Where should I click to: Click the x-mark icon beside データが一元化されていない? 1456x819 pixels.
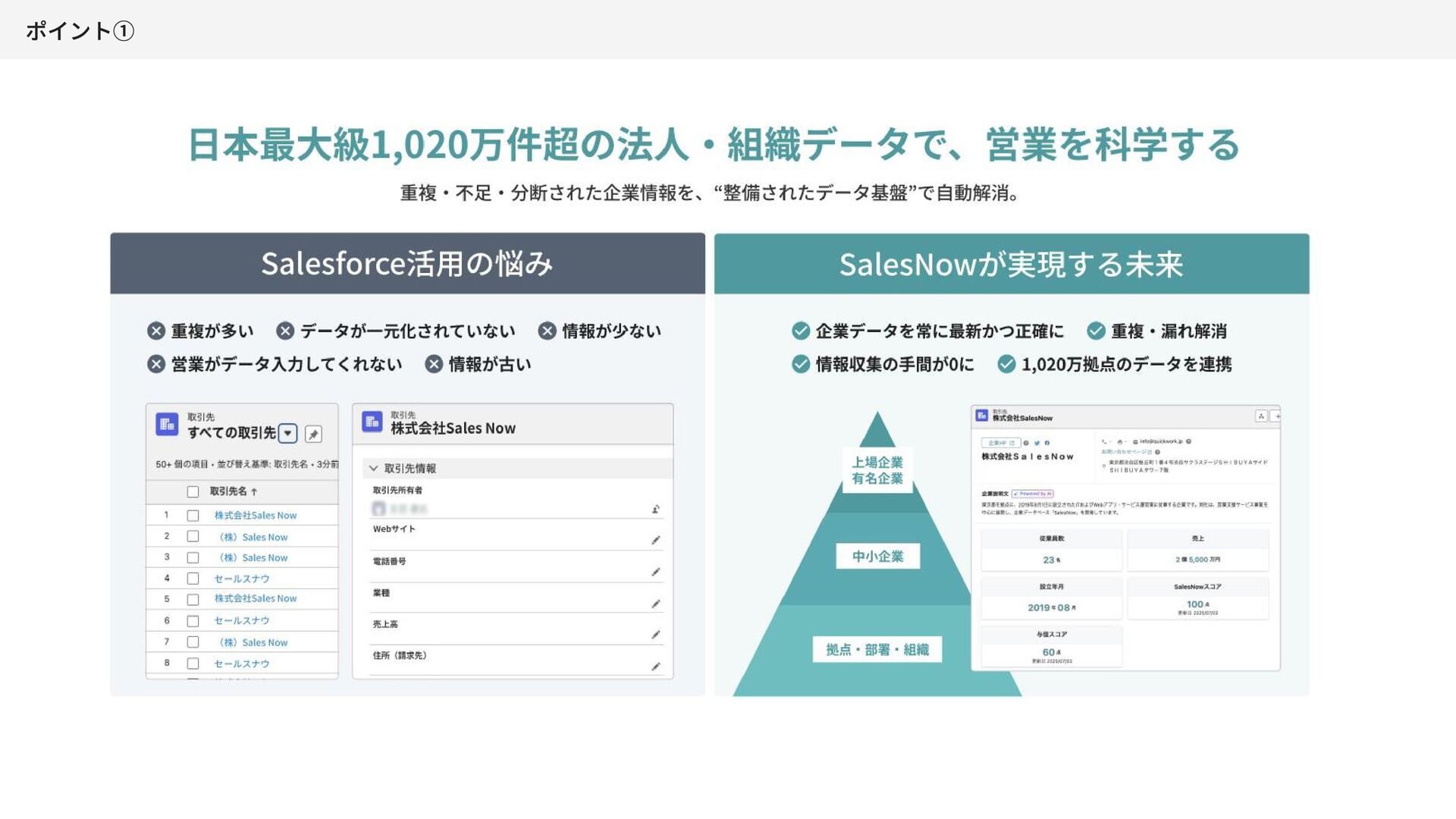(285, 331)
